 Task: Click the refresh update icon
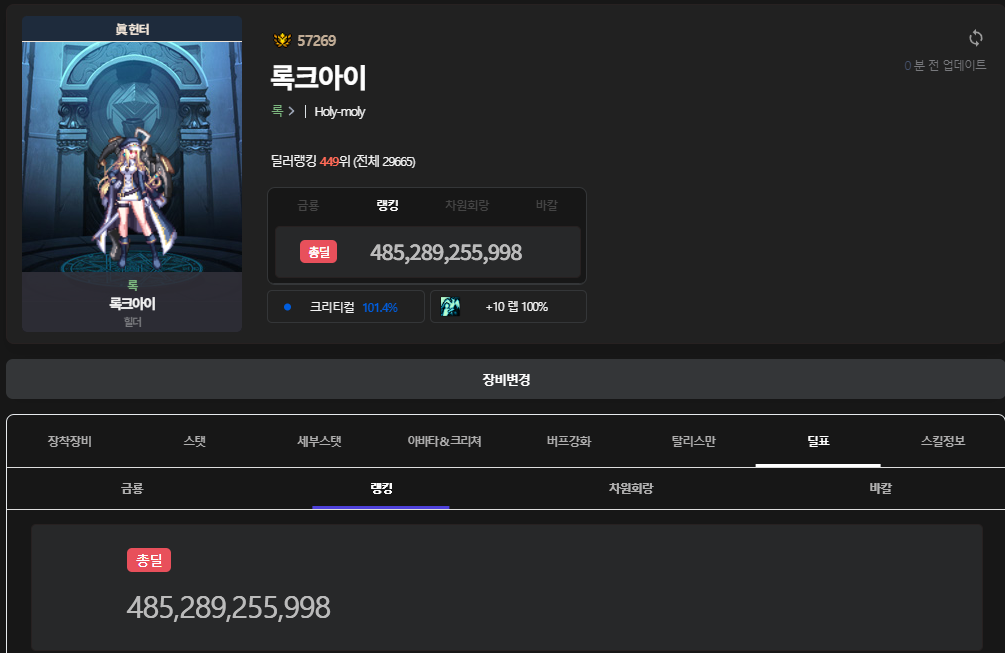976,38
